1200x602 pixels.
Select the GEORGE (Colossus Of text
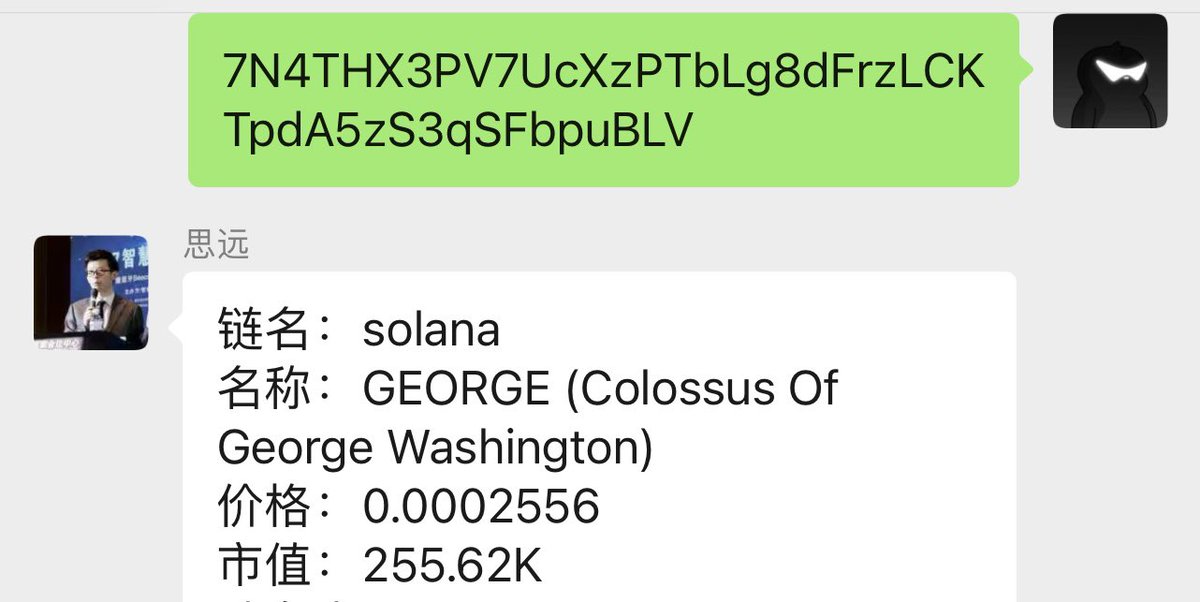point(600,389)
